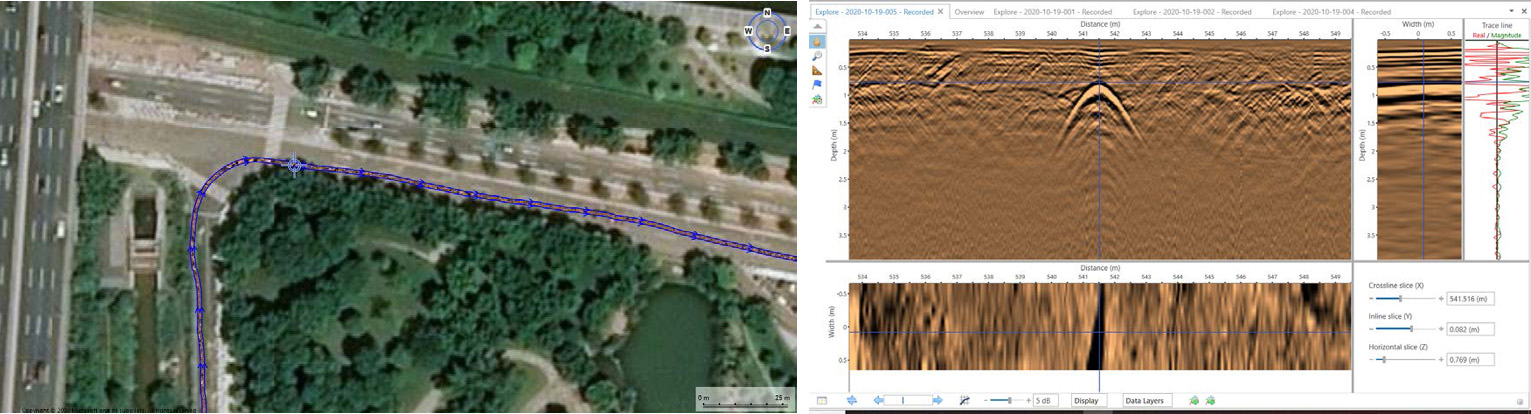Open the Data Layers dropdown
The width and height of the screenshot is (1531, 414).
1145,400
